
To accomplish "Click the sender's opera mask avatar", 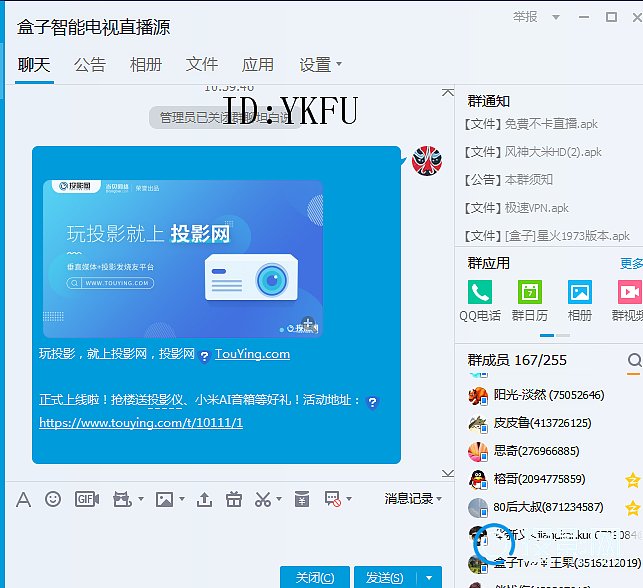I will tap(427, 160).
